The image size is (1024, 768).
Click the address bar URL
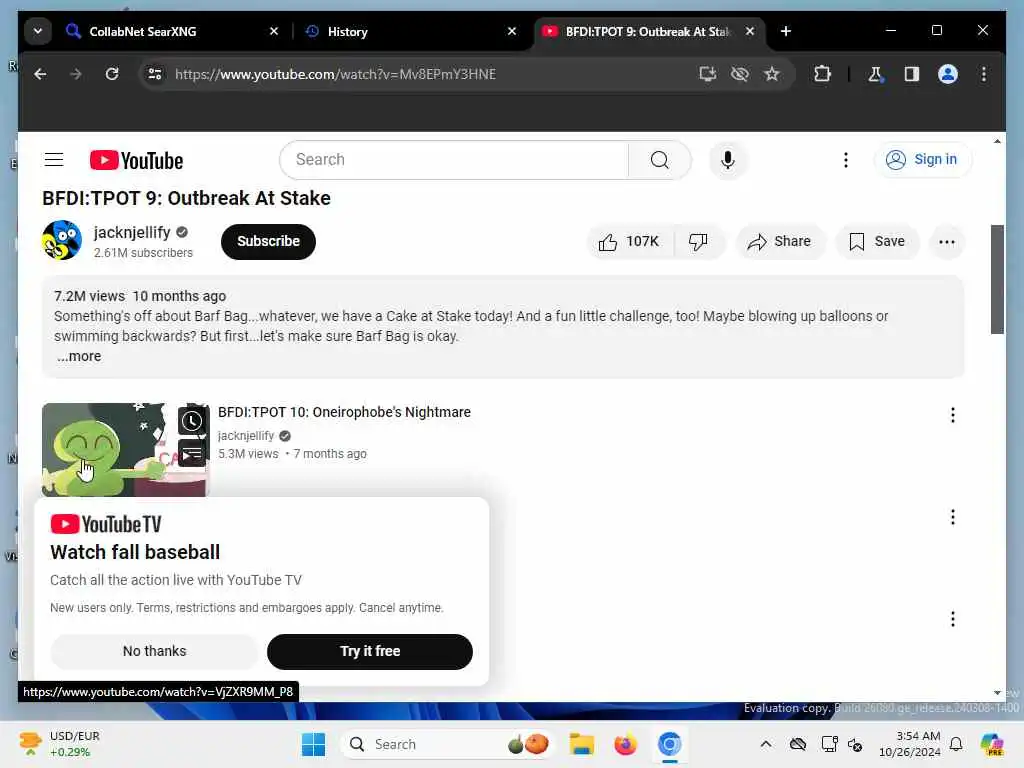click(x=335, y=74)
